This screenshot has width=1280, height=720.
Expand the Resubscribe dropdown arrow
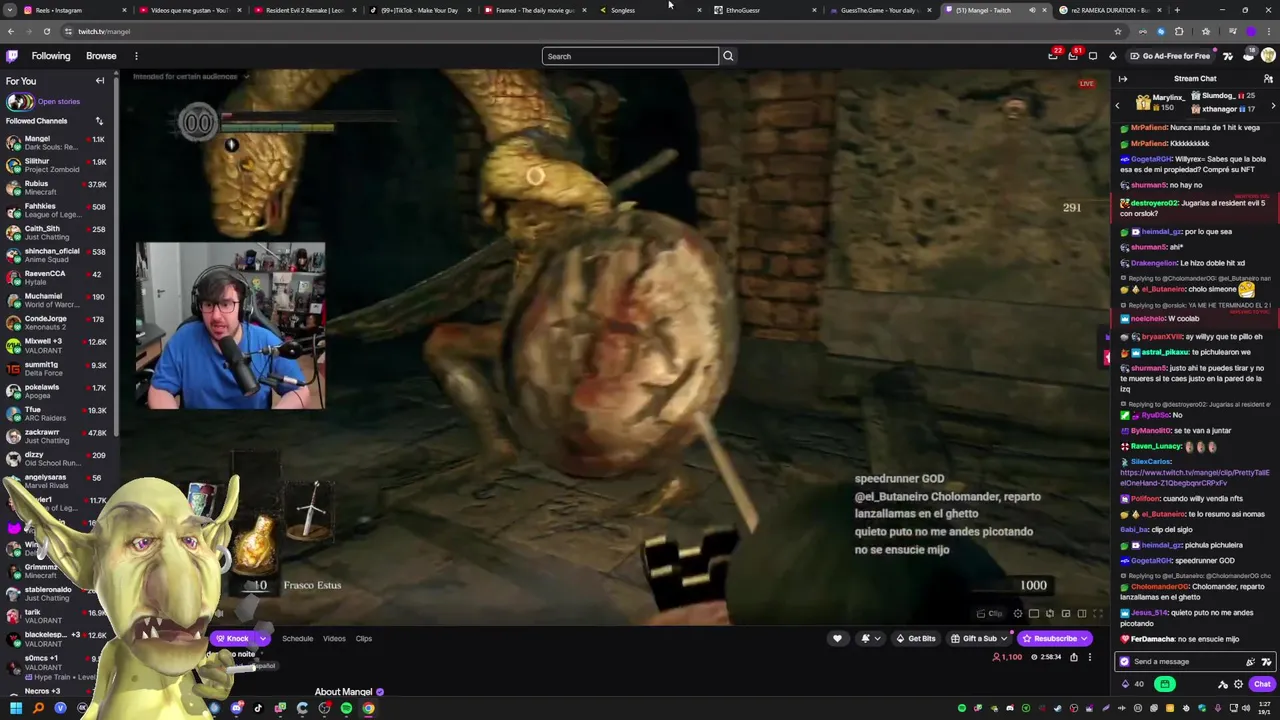pos(1084,638)
